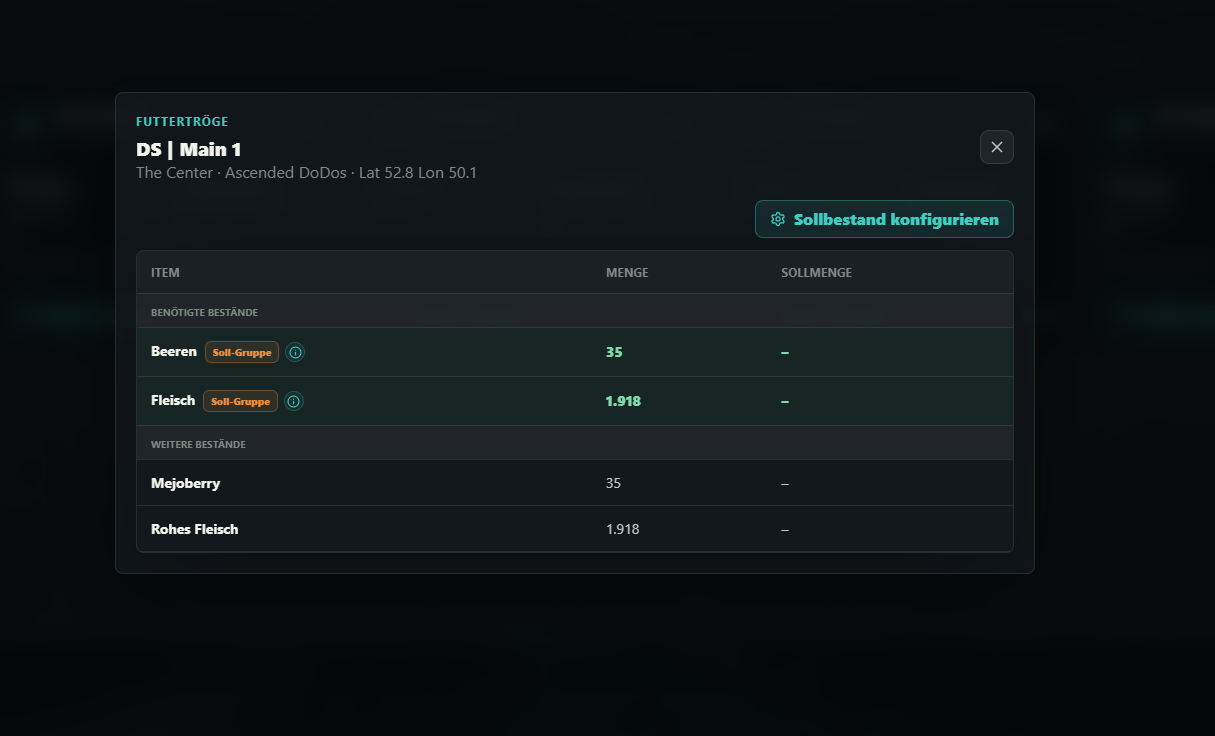Open info icon next to Fleisch
This screenshot has width=1215, height=736.
(294, 401)
